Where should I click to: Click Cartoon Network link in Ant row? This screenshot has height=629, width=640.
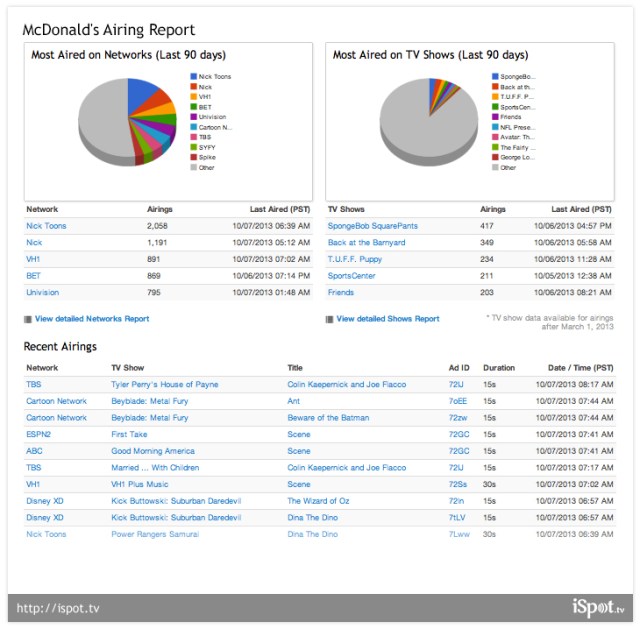pos(56,401)
